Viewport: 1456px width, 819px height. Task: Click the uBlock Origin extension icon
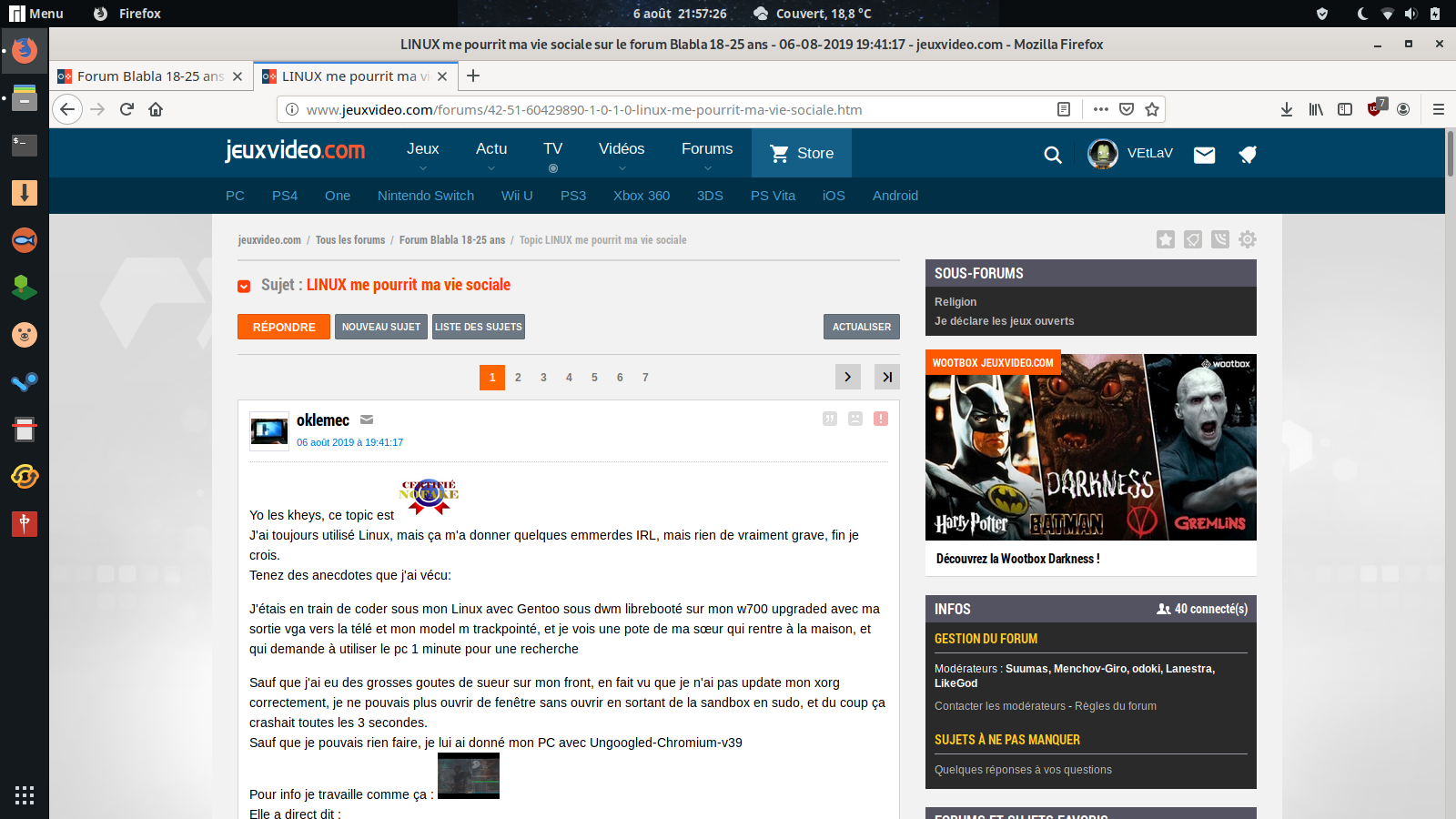point(1375,109)
